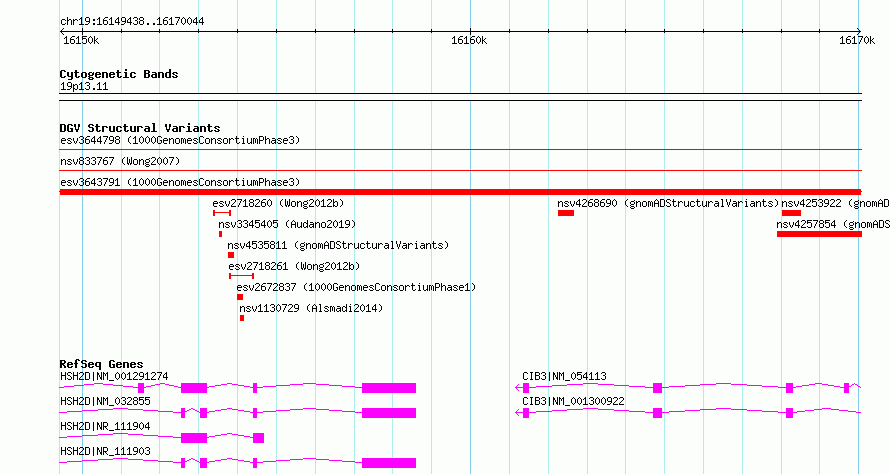Select large last exon of HSH2D NM_032855
Image resolution: width=890 pixels, height=474 pixels.
[389, 413]
